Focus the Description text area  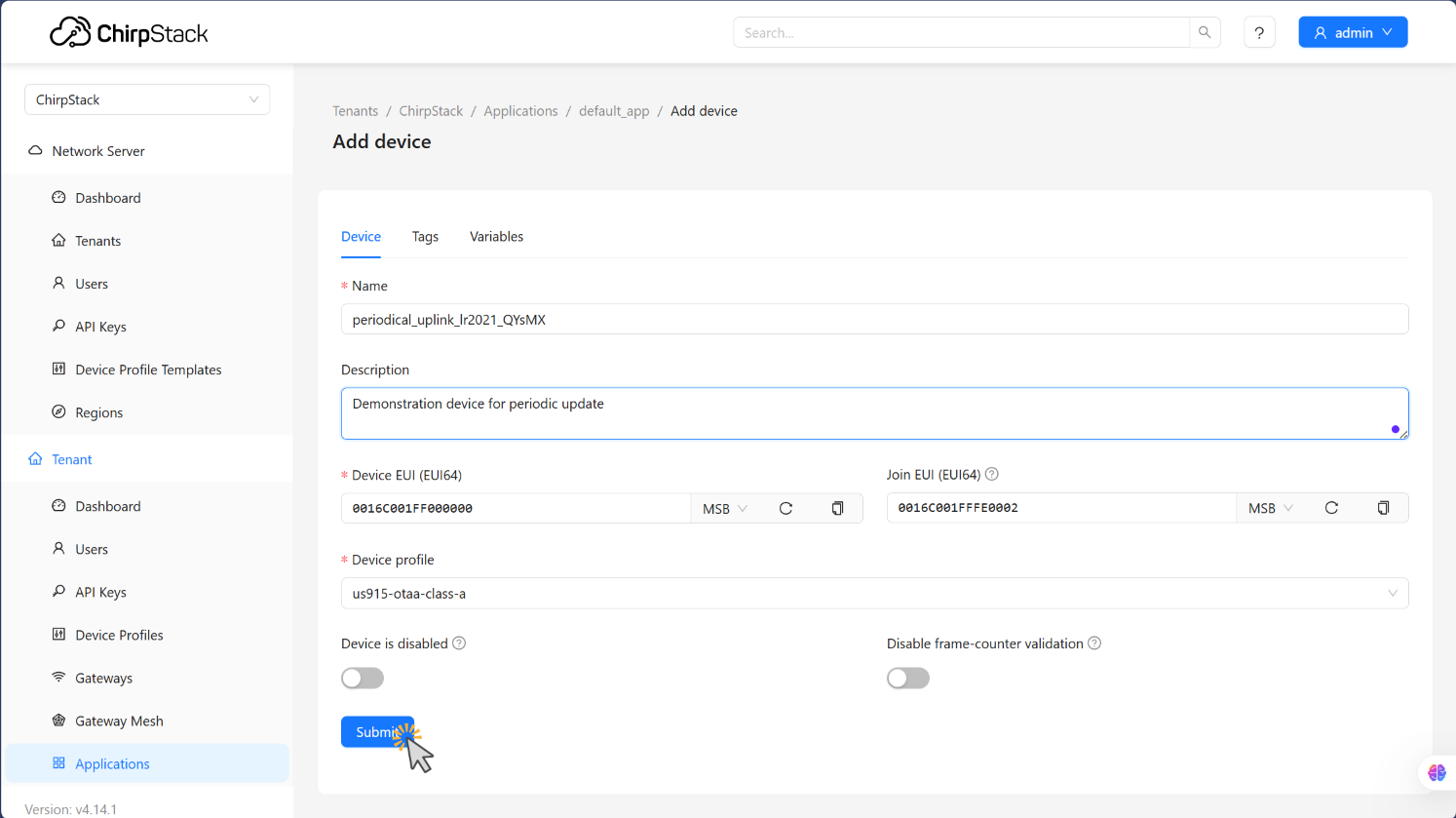pos(874,413)
